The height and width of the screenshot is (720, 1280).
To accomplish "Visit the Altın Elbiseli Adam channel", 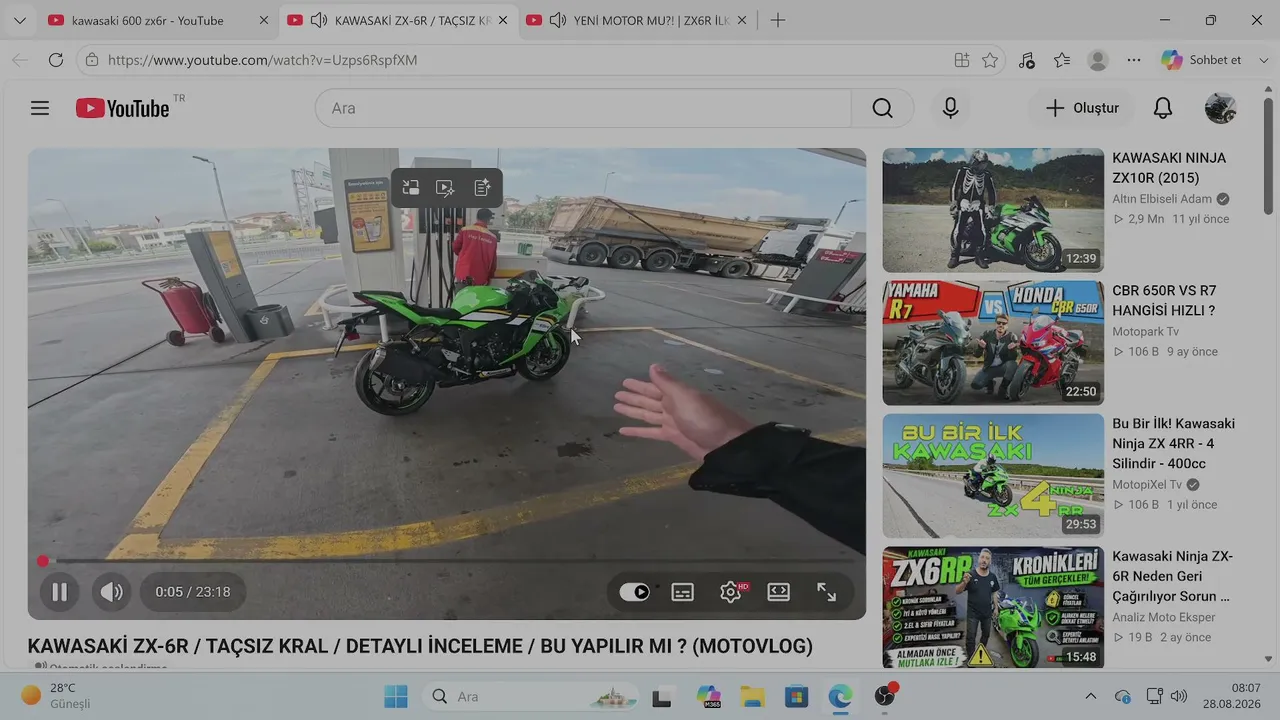I will coord(1162,199).
